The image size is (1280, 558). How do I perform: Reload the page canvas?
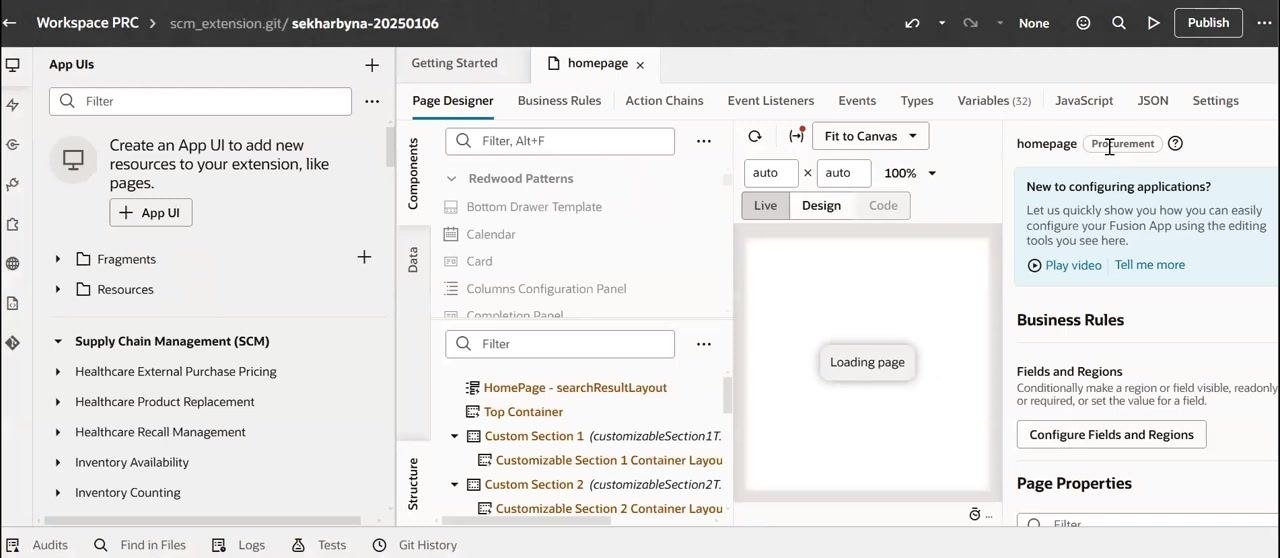755,136
